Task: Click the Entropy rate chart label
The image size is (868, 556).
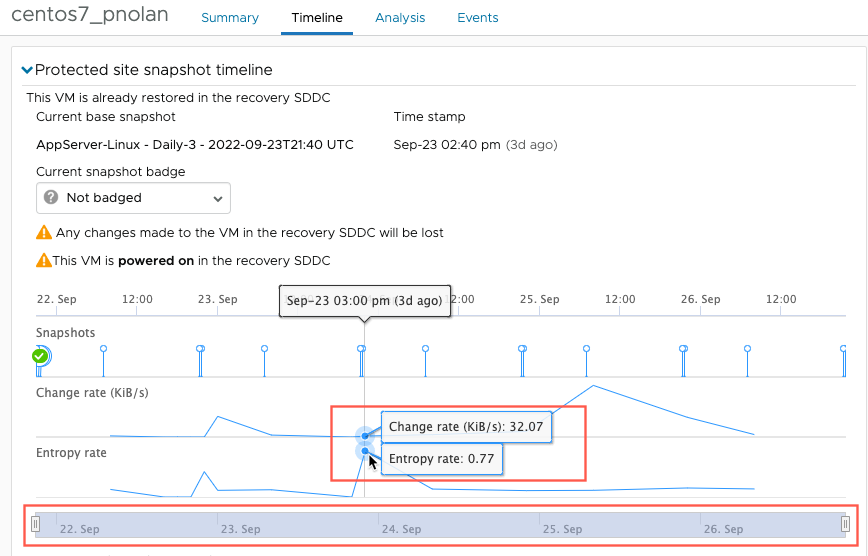Action: (71, 453)
